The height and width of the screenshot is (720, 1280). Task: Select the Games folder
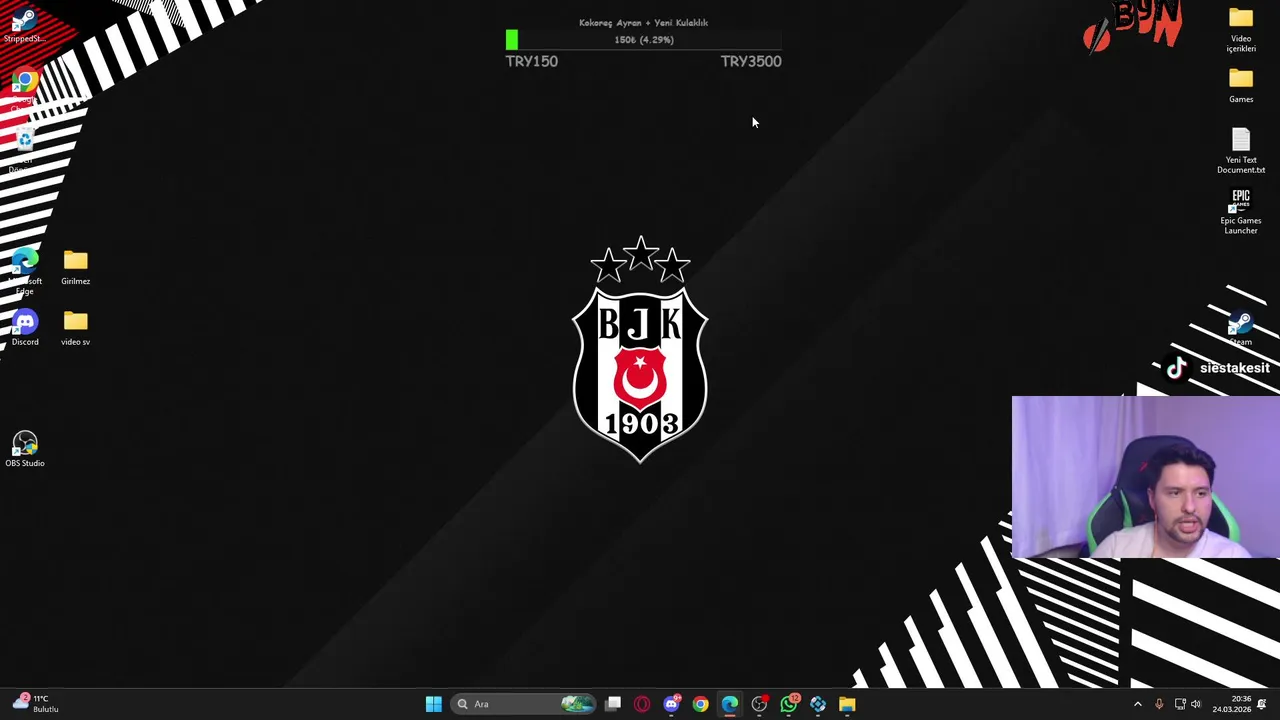tap(1241, 86)
